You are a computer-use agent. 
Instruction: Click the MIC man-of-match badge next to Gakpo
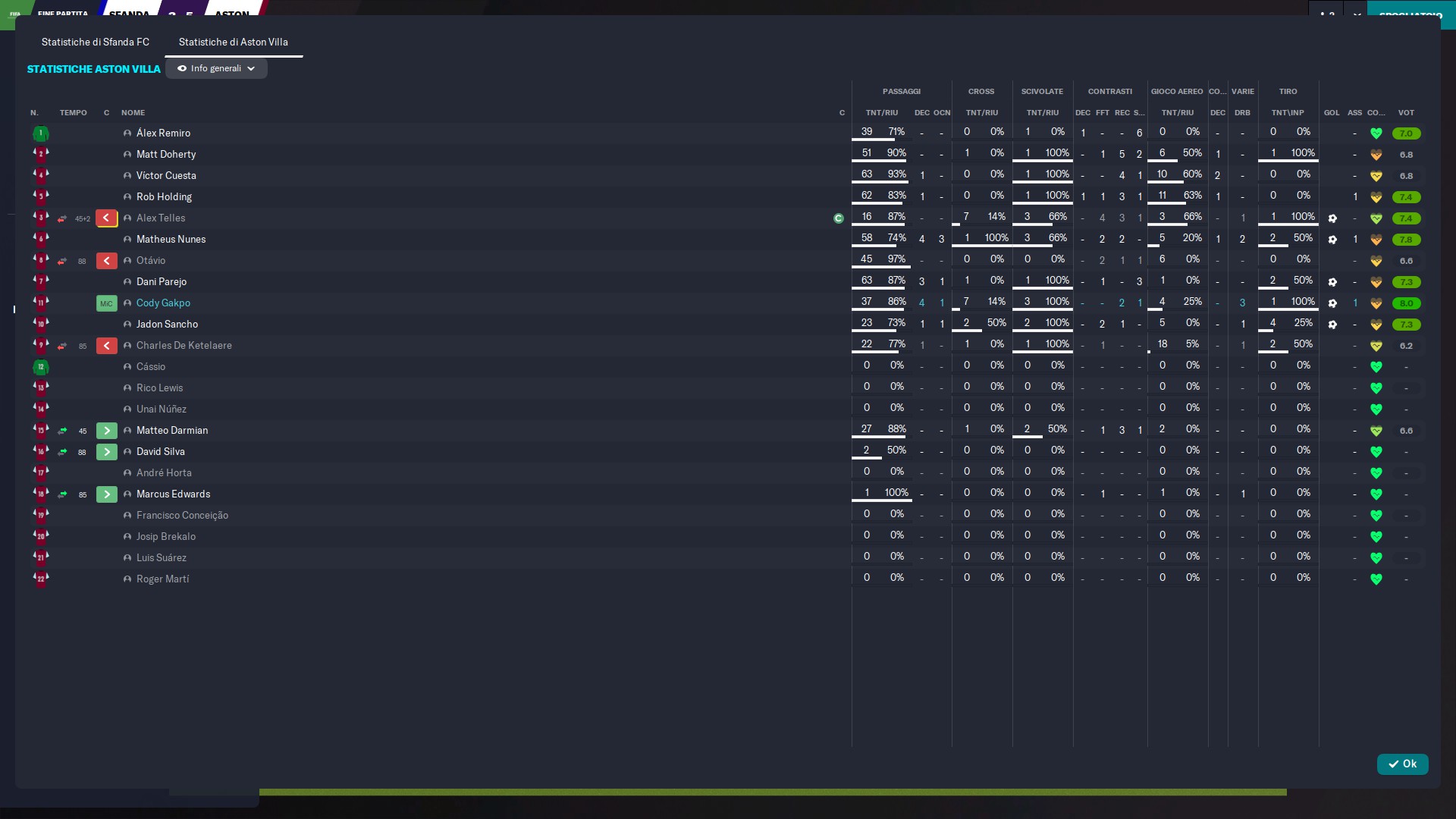(x=106, y=303)
